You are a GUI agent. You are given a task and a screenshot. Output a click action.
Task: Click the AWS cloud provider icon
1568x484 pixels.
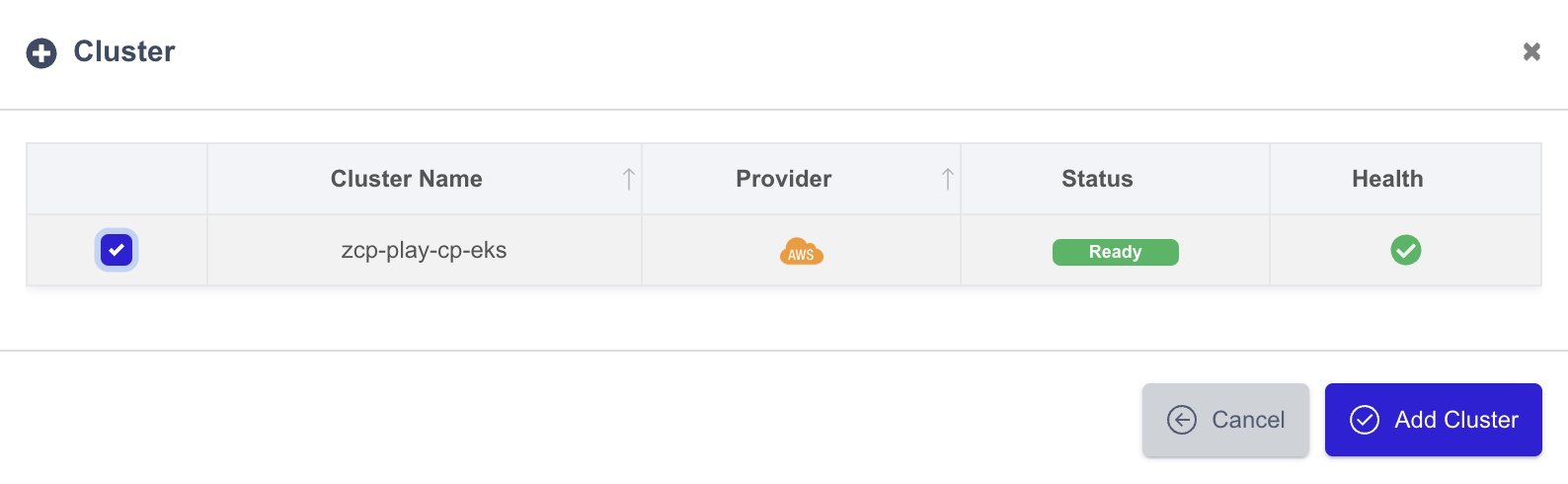(801, 252)
